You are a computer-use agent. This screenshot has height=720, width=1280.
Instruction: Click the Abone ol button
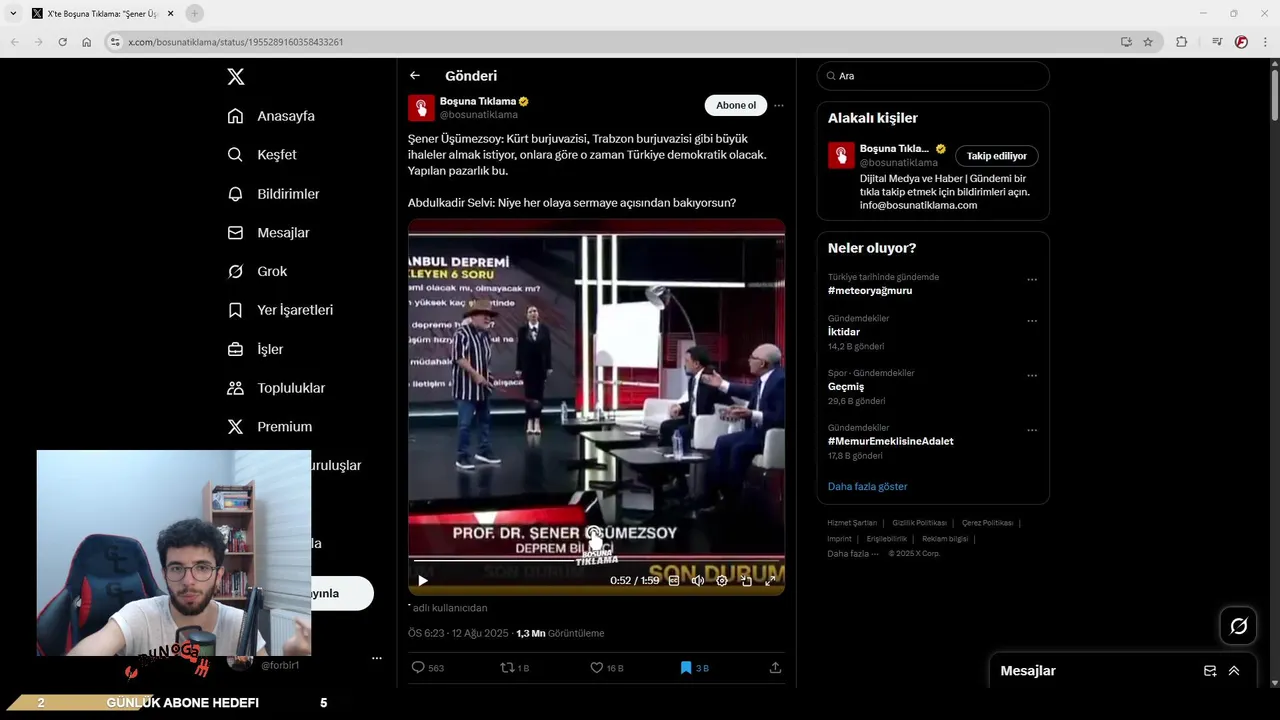[x=736, y=105]
